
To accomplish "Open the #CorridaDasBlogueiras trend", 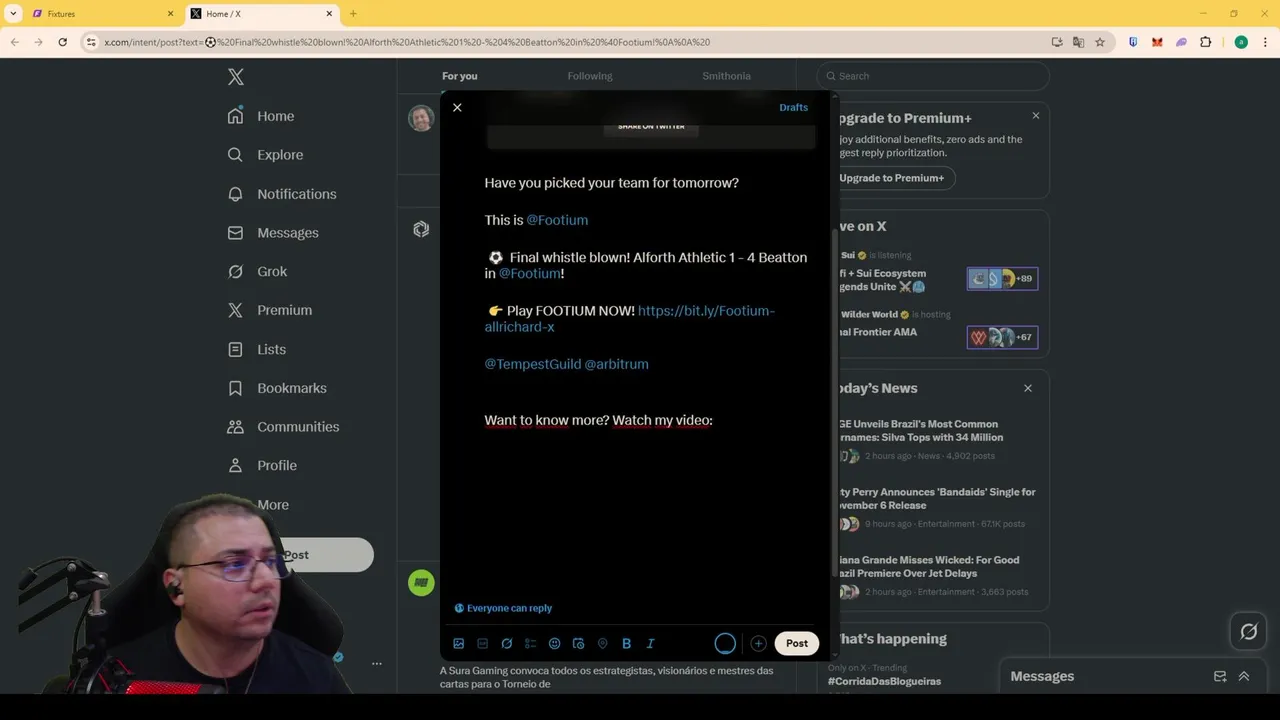I will point(884,682).
